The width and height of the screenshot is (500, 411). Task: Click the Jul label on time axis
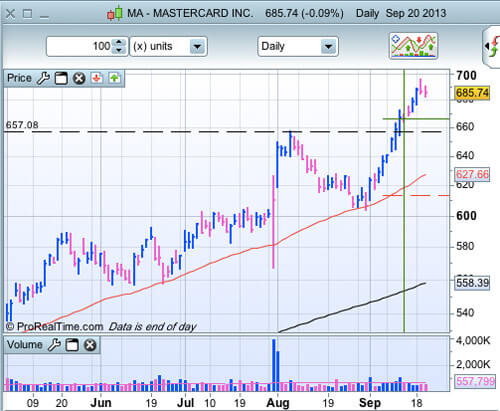click(x=185, y=403)
